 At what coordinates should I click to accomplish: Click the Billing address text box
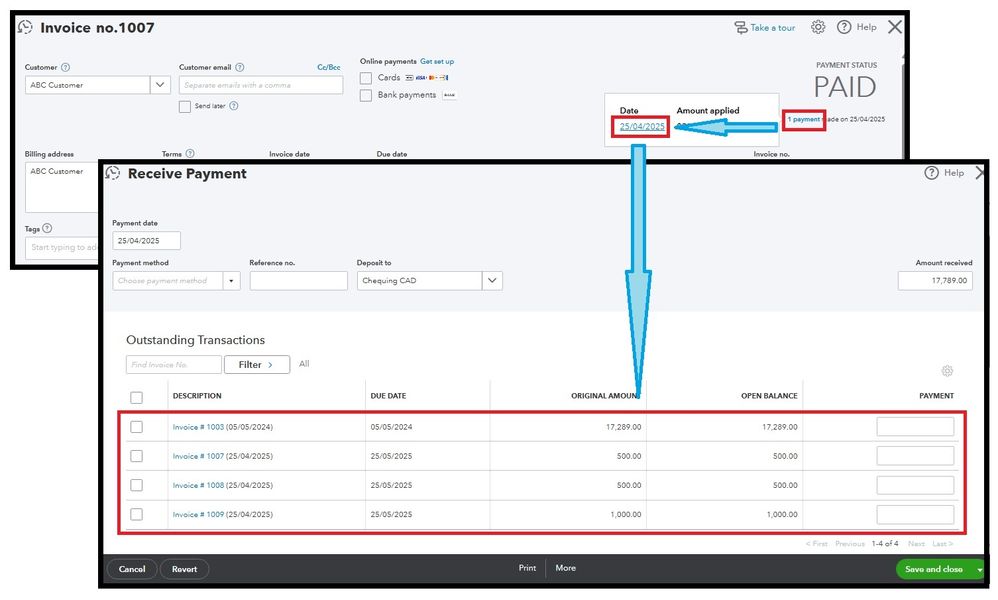(62, 188)
